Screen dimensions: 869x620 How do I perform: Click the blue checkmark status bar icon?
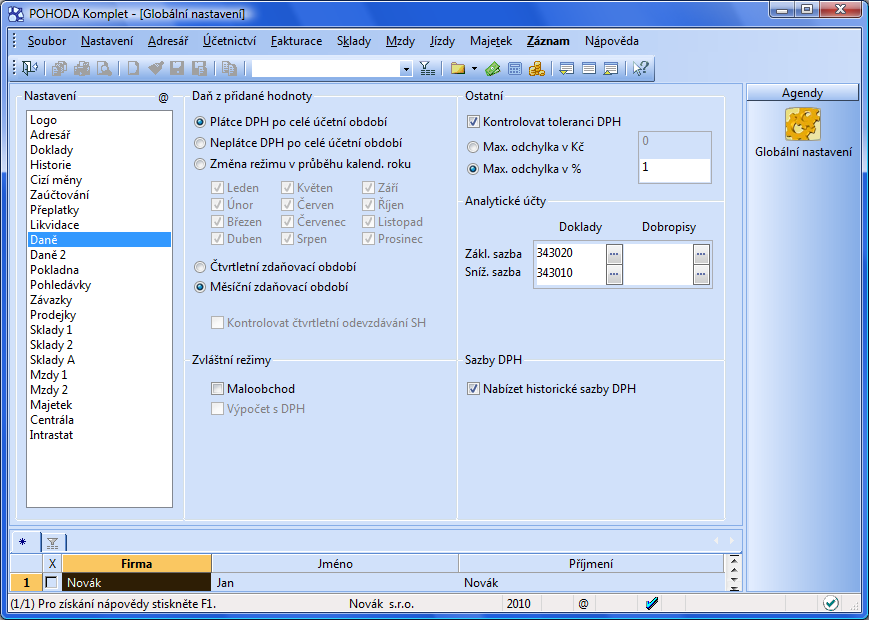click(652, 603)
